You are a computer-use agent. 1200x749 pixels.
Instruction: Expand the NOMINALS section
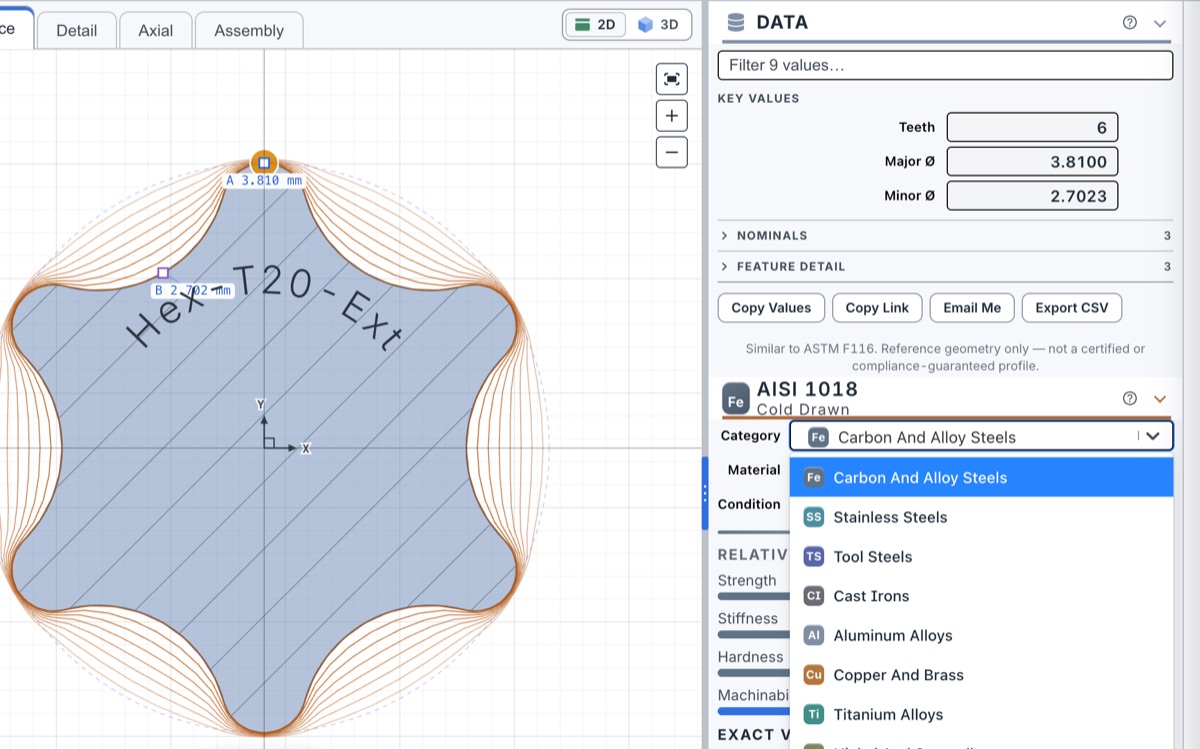click(x=945, y=236)
